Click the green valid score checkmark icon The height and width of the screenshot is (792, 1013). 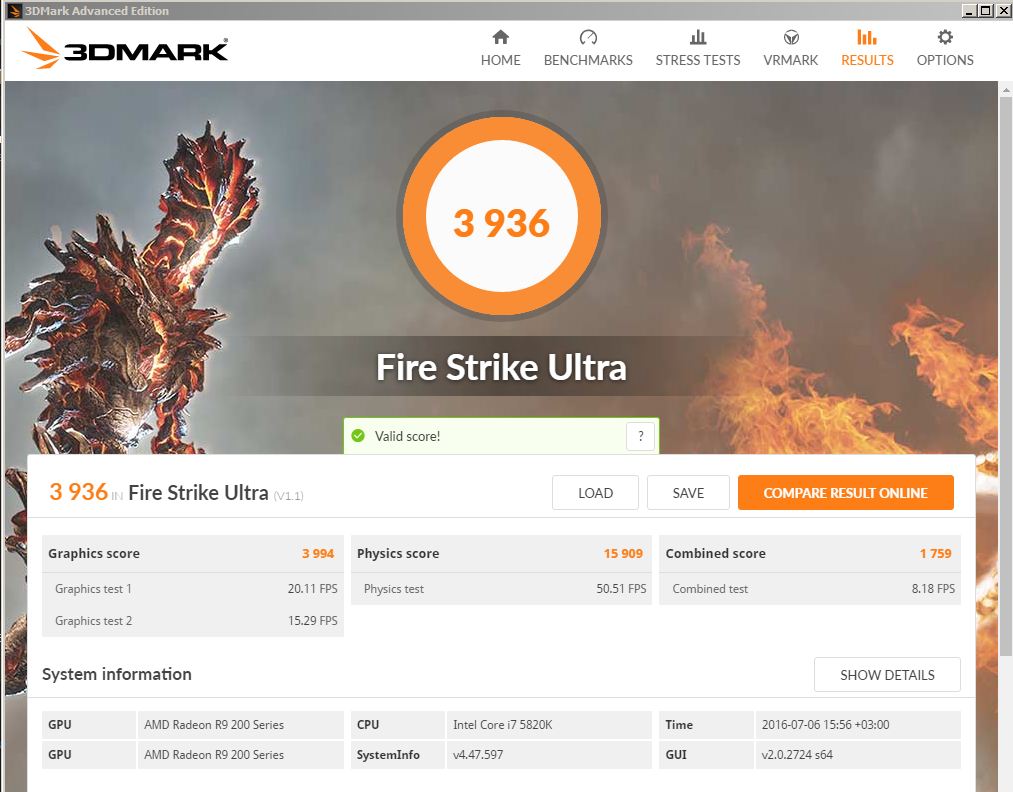point(358,436)
